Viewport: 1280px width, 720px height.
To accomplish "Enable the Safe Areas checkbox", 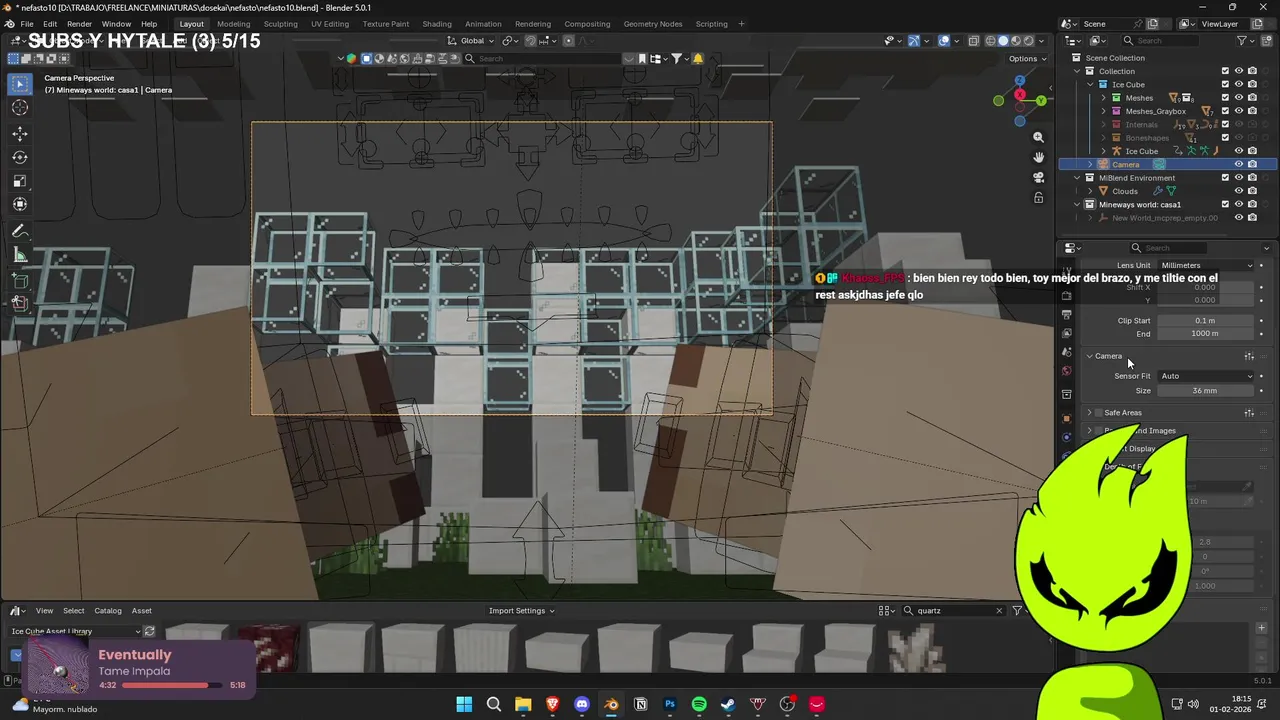I will pyautogui.click(x=1098, y=413).
